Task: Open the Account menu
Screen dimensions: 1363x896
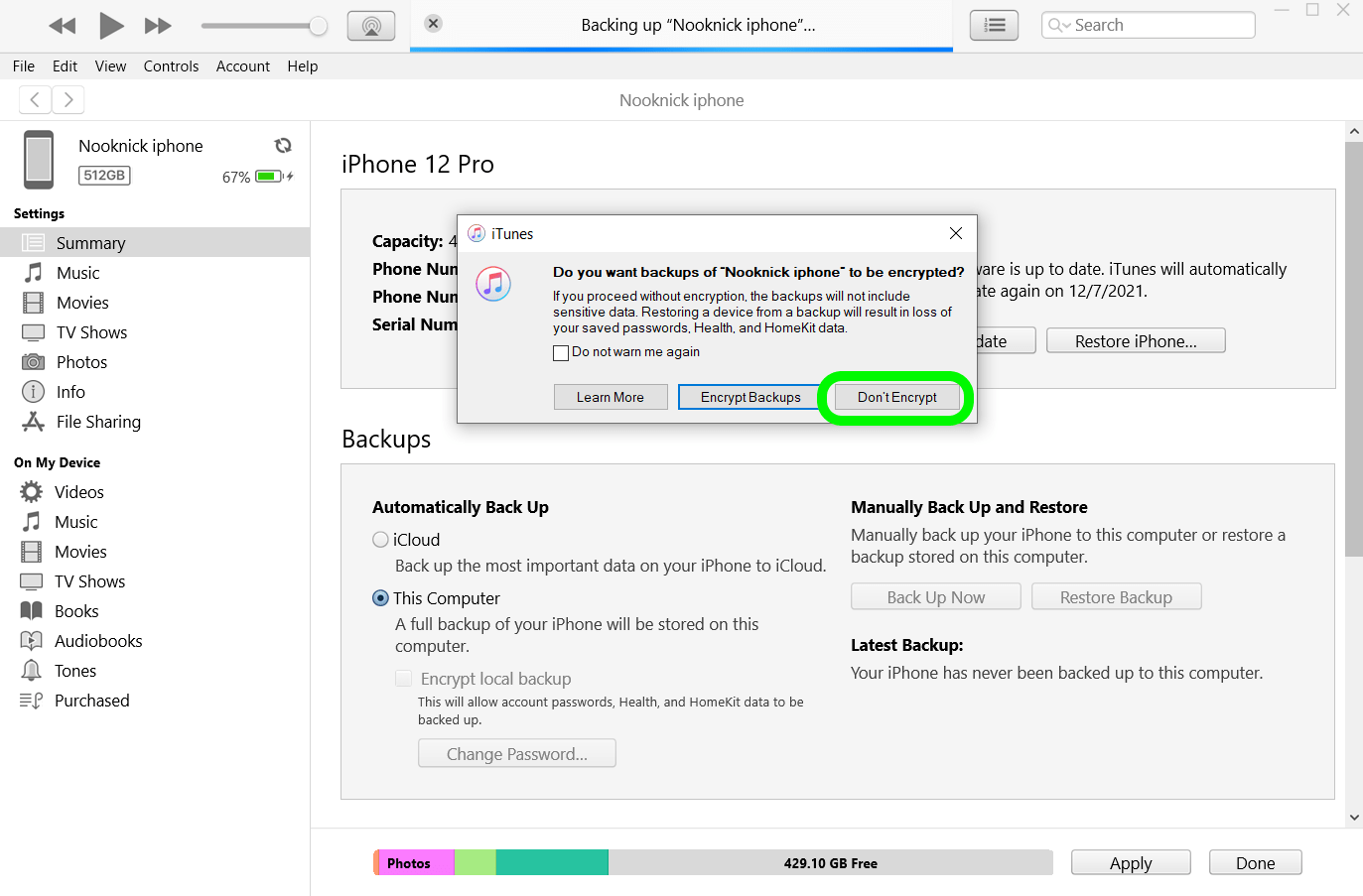Action: [243, 66]
